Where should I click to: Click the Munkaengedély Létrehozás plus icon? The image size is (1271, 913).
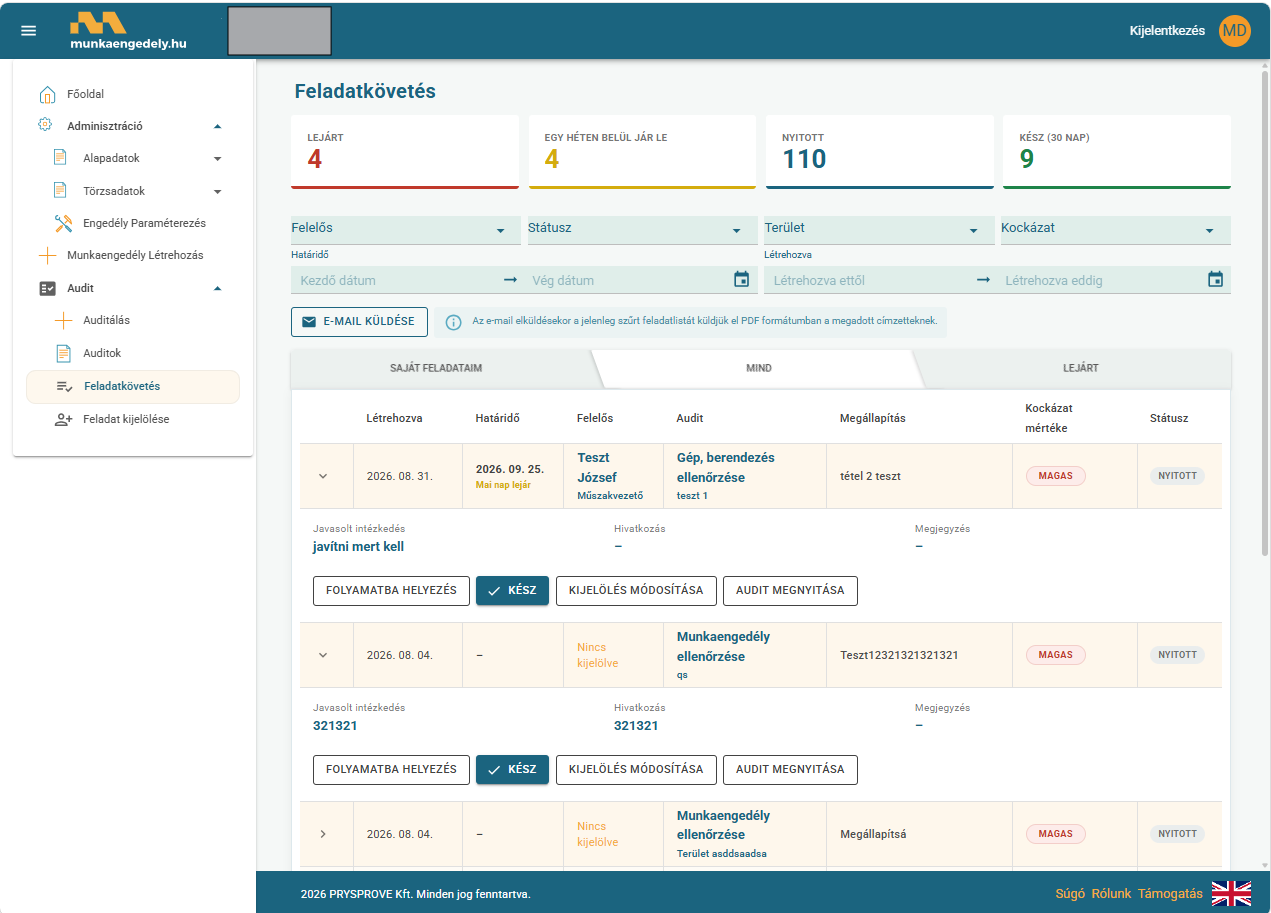click(47, 255)
